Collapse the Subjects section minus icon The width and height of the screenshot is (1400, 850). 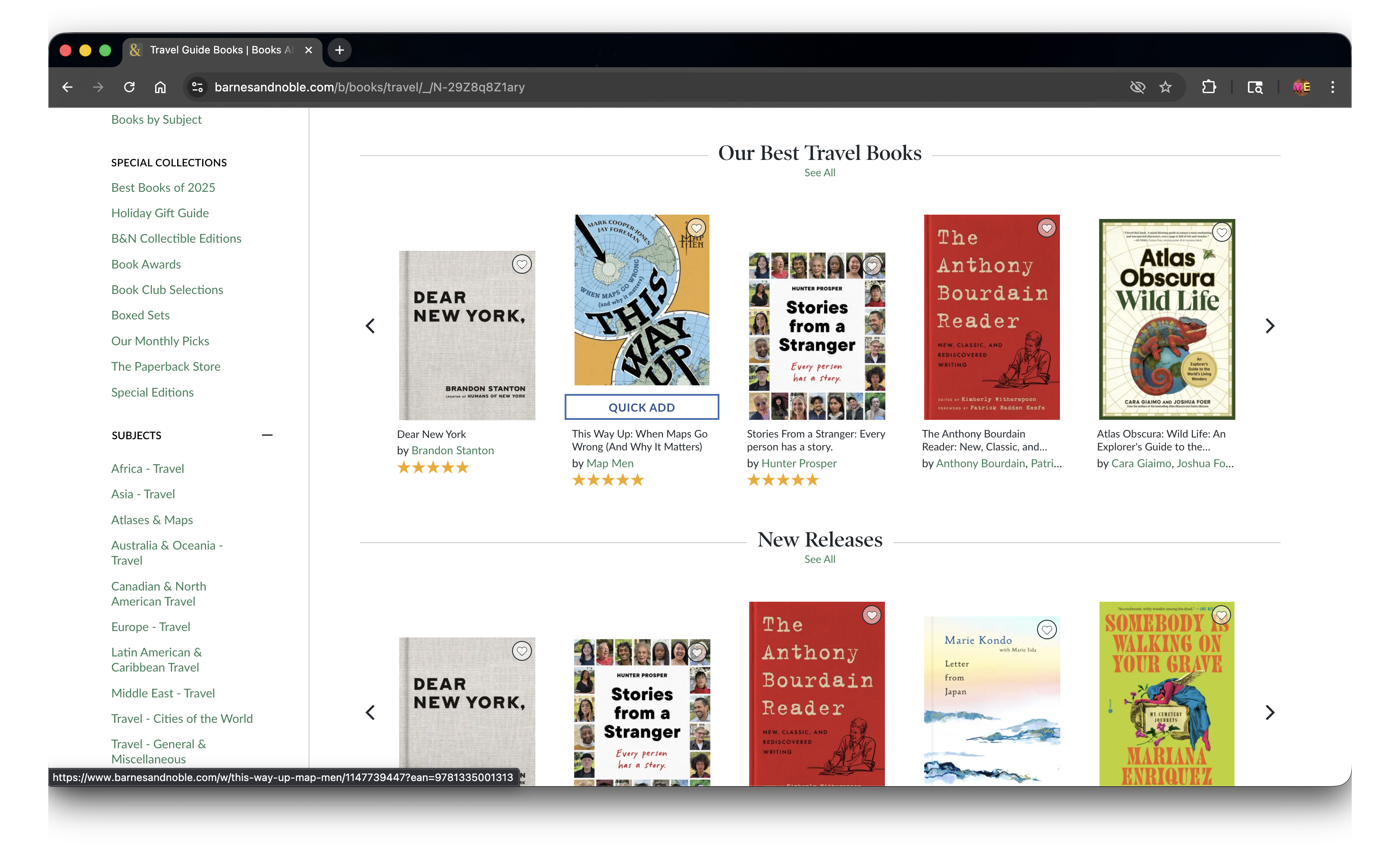tap(267, 435)
